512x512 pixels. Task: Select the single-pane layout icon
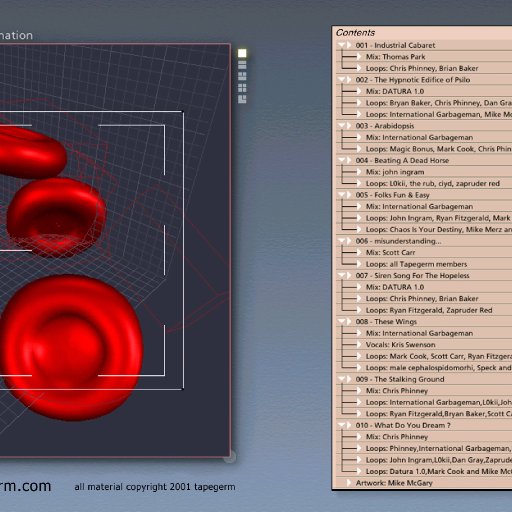click(x=242, y=53)
